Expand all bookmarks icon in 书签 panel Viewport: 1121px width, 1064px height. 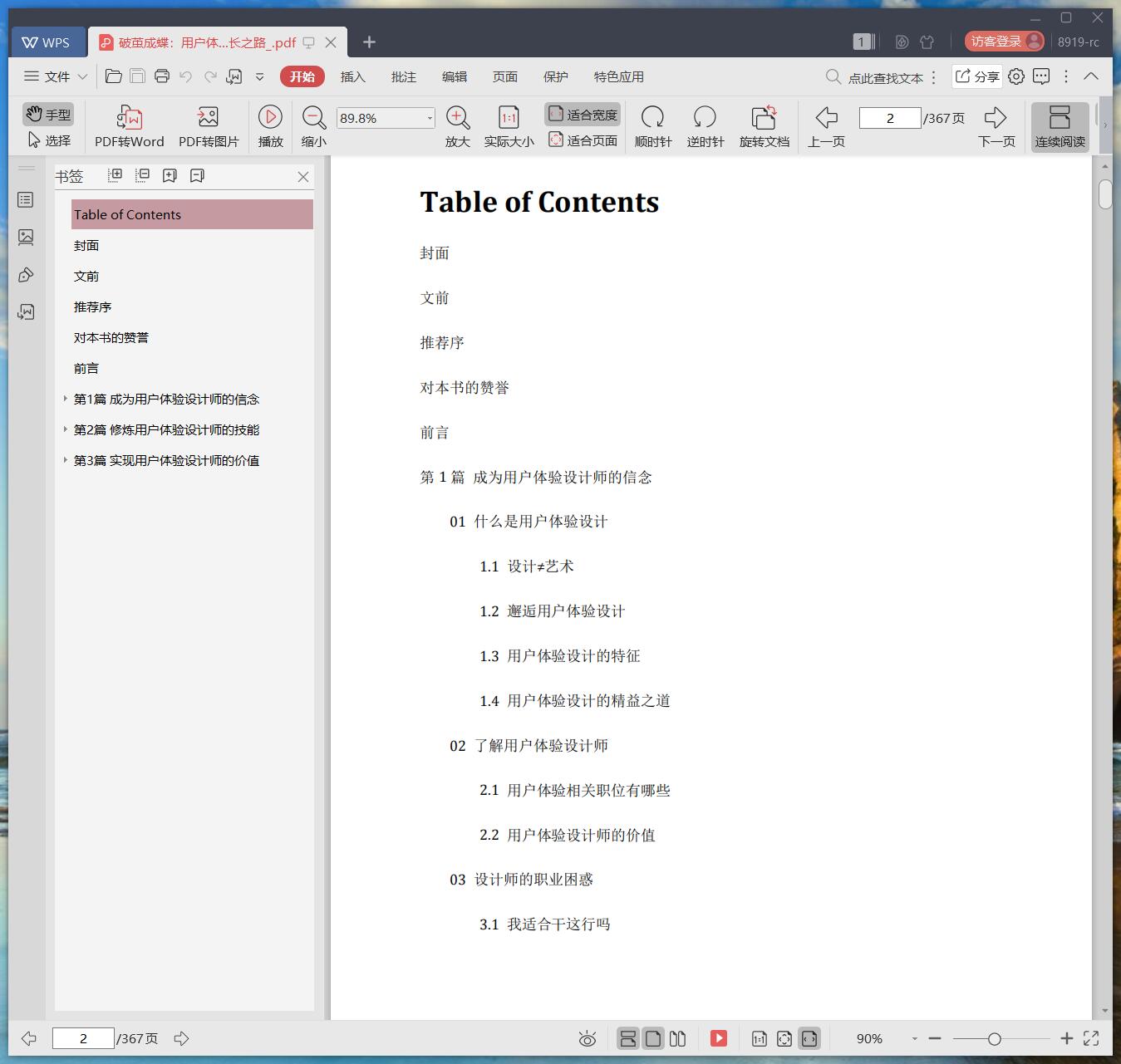pos(116,175)
